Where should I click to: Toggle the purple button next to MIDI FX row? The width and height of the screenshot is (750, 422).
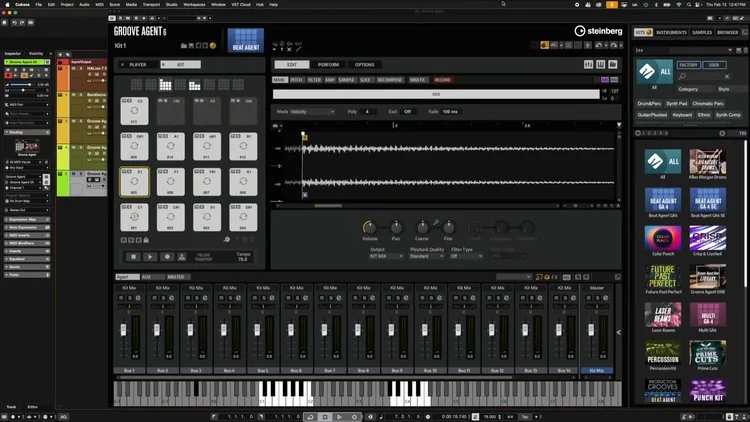(605, 80)
